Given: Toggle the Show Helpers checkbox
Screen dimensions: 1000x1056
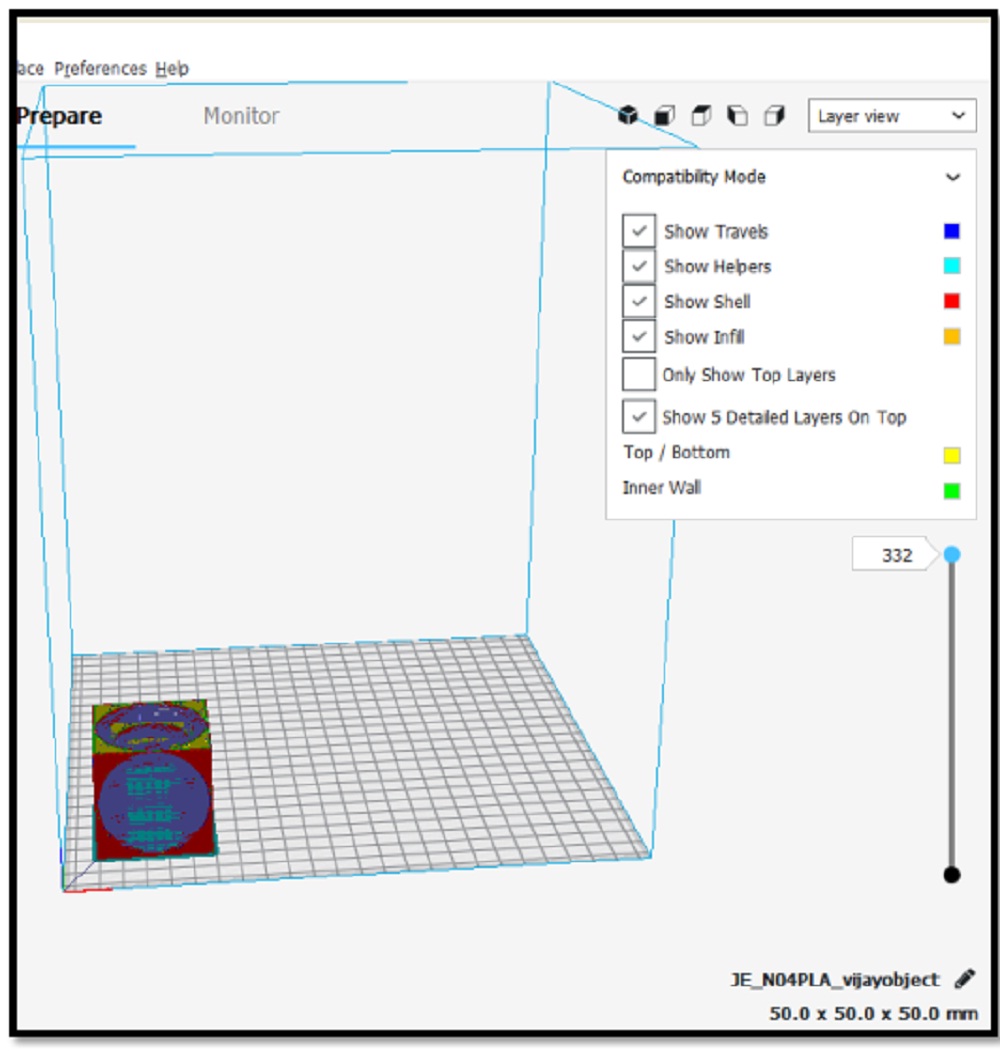Looking at the screenshot, I should pos(638,266).
